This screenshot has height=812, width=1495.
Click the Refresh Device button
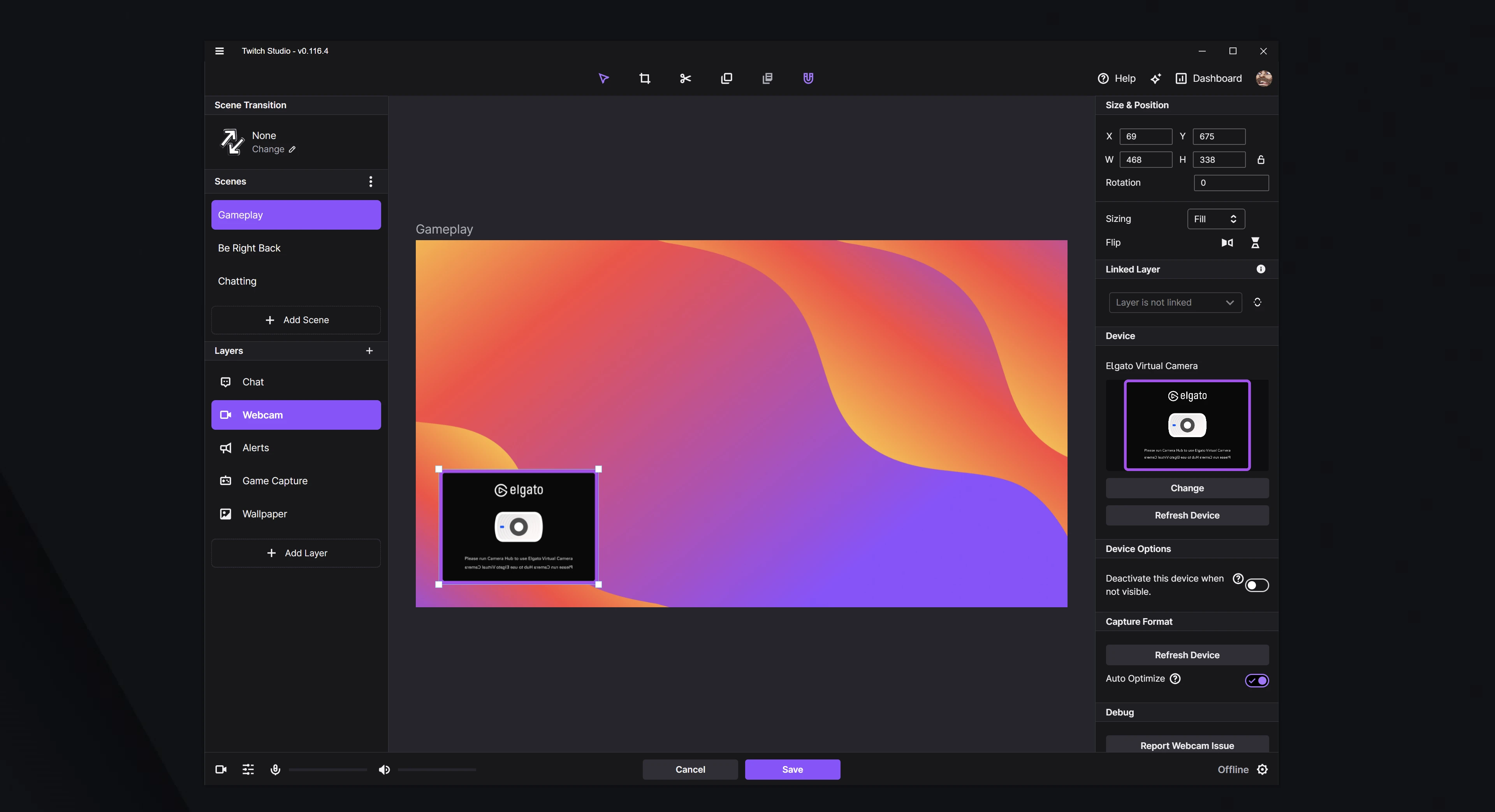[x=1187, y=515]
